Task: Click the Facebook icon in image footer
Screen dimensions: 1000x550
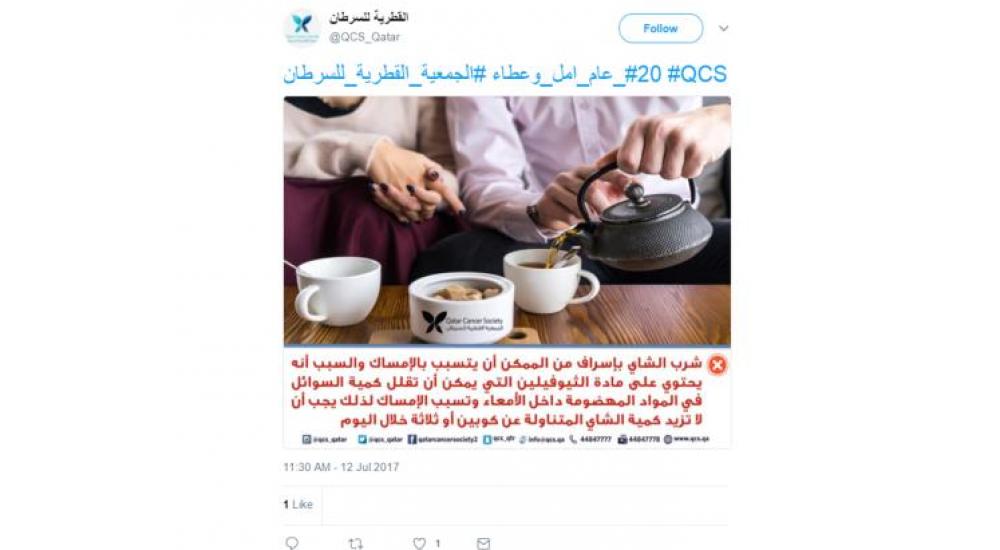Action: coord(412,440)
